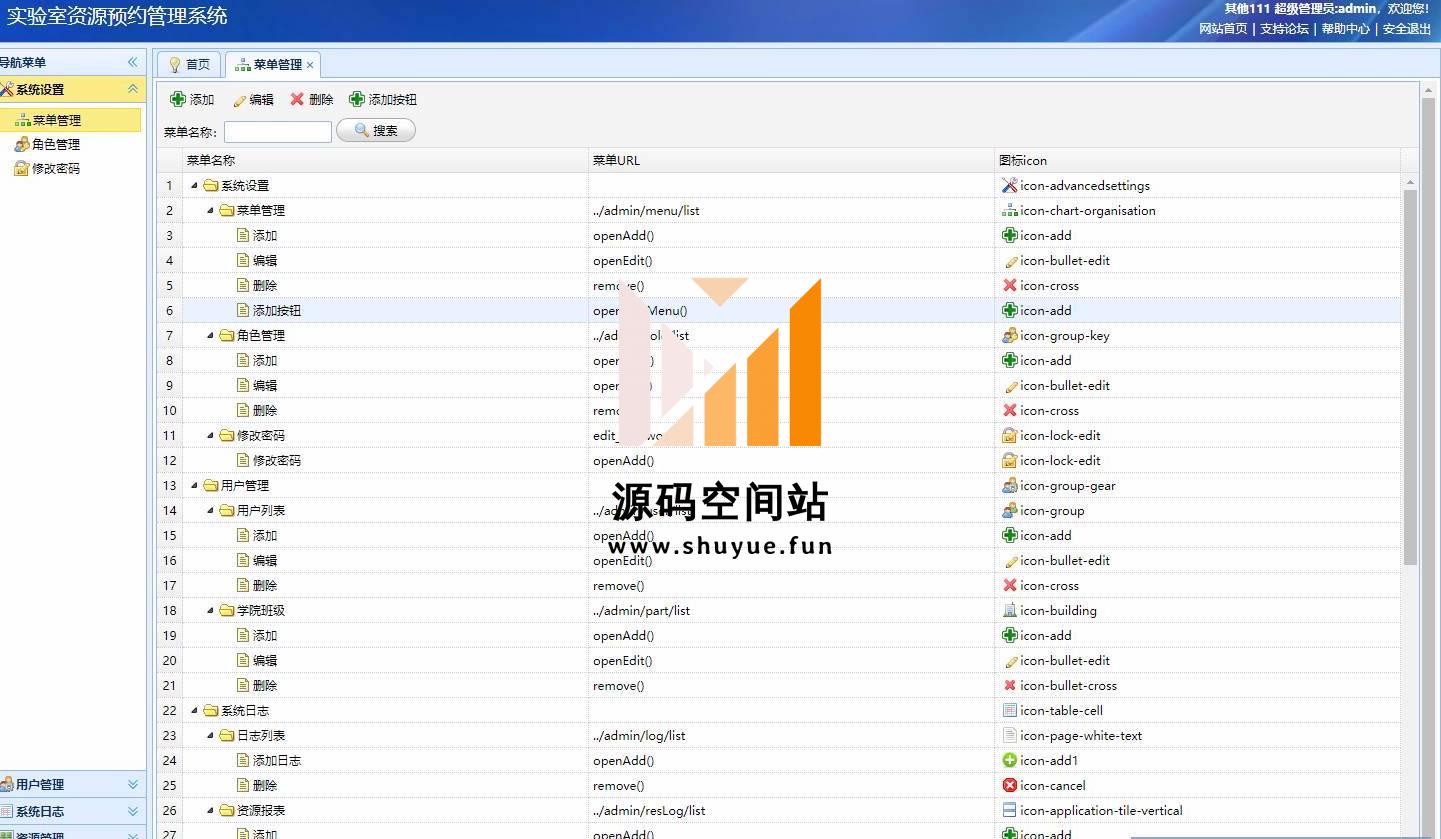Click the 图标icon column header

[x=1197, y=160]
